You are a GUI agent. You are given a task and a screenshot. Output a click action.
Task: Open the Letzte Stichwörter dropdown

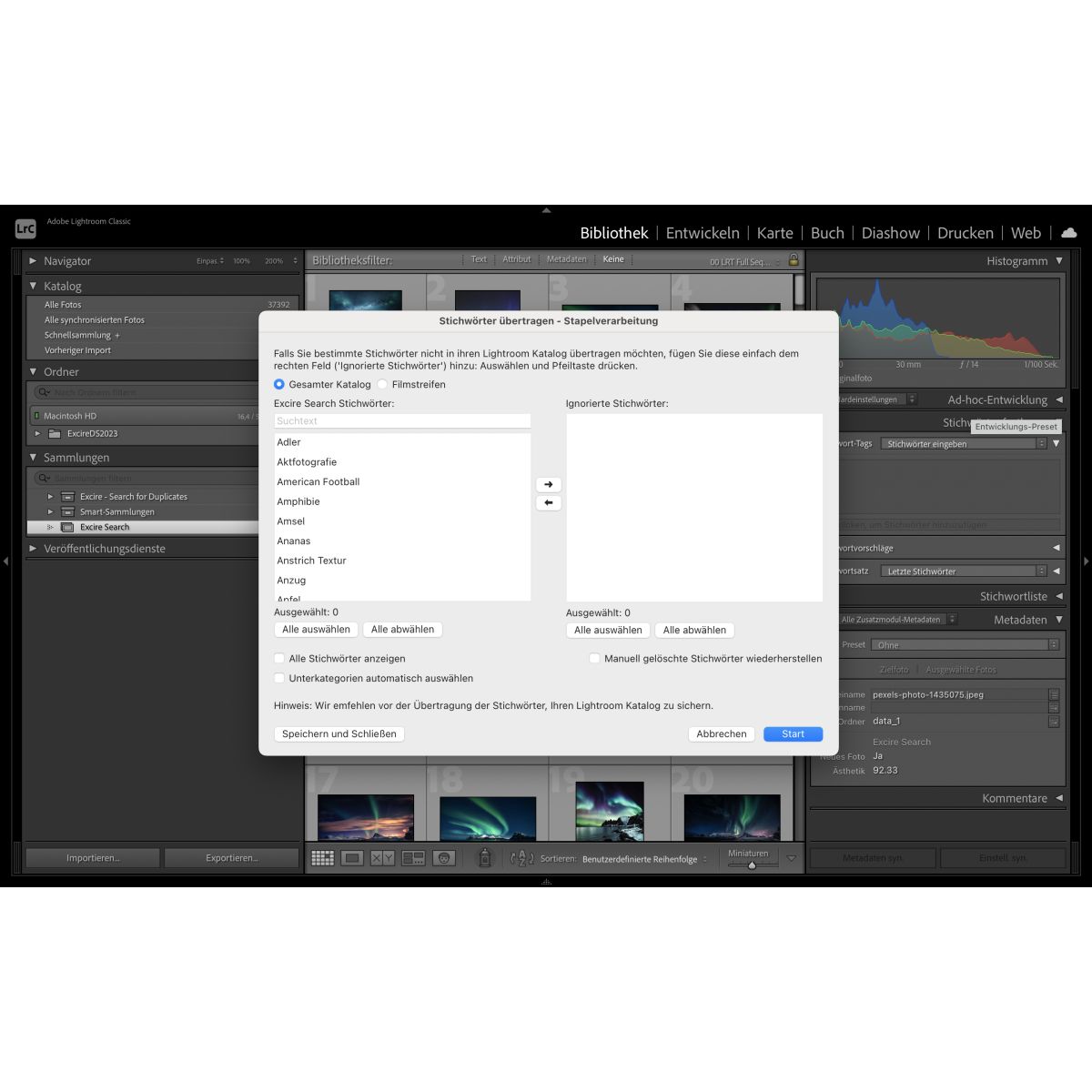[x=965, y=571]
